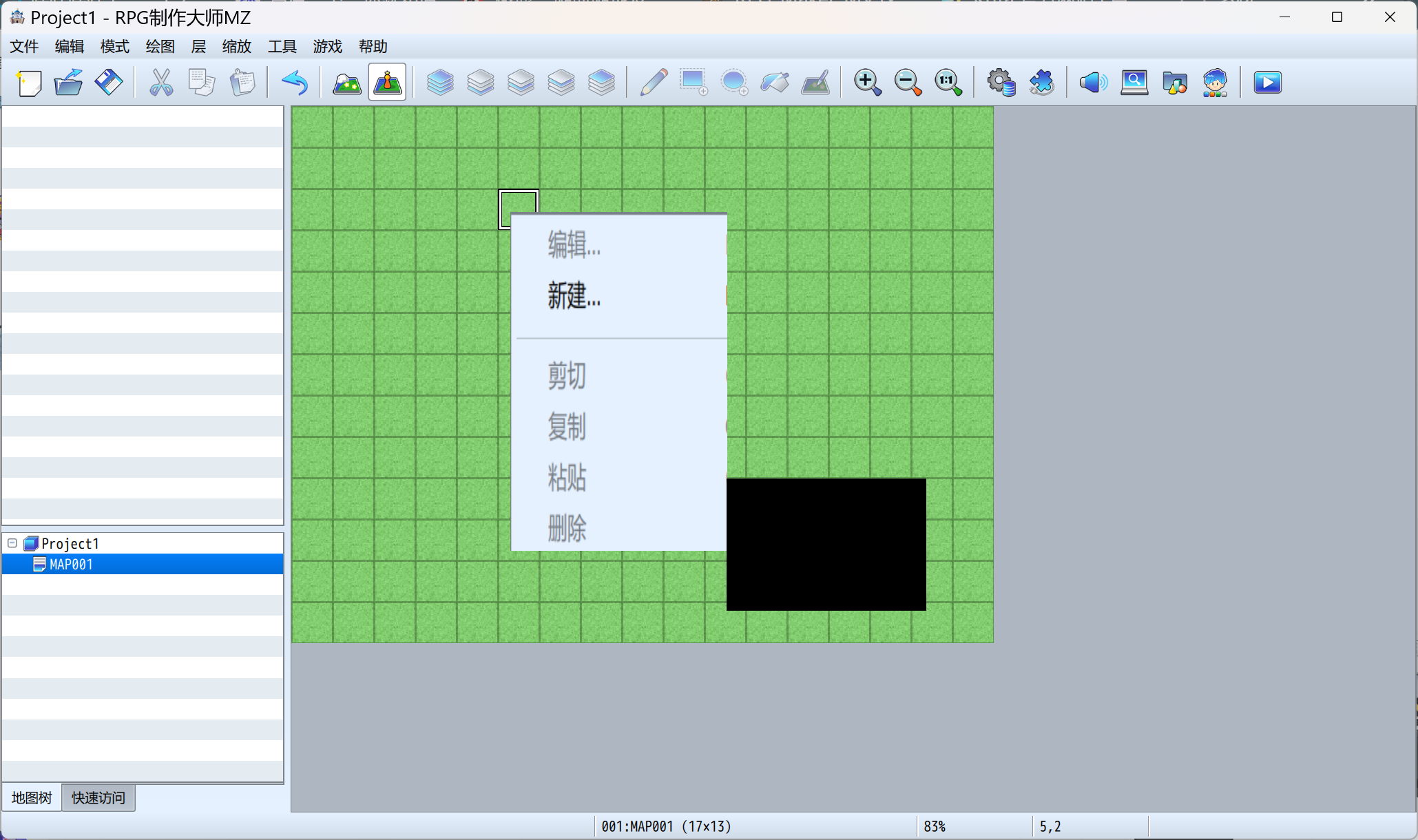Open the Event Searcher icon
The width and height of the screenshot is (1418, 840).
[1134, 83]
